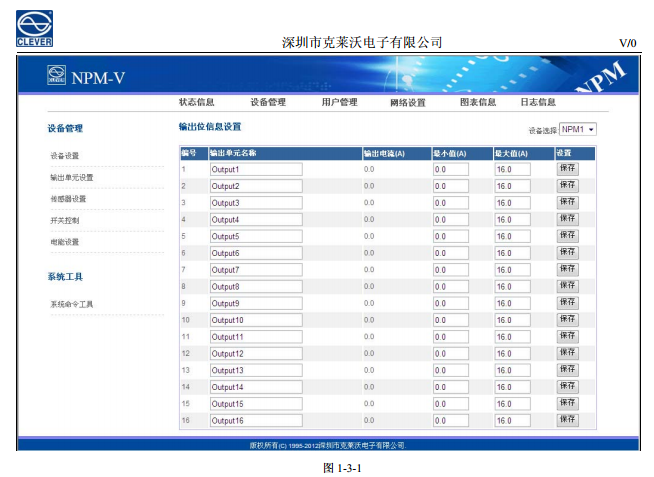Click maximum value field for Output9
Image resolution: width=654 pixels, height=477 pixels.
(x=513, y=303)
